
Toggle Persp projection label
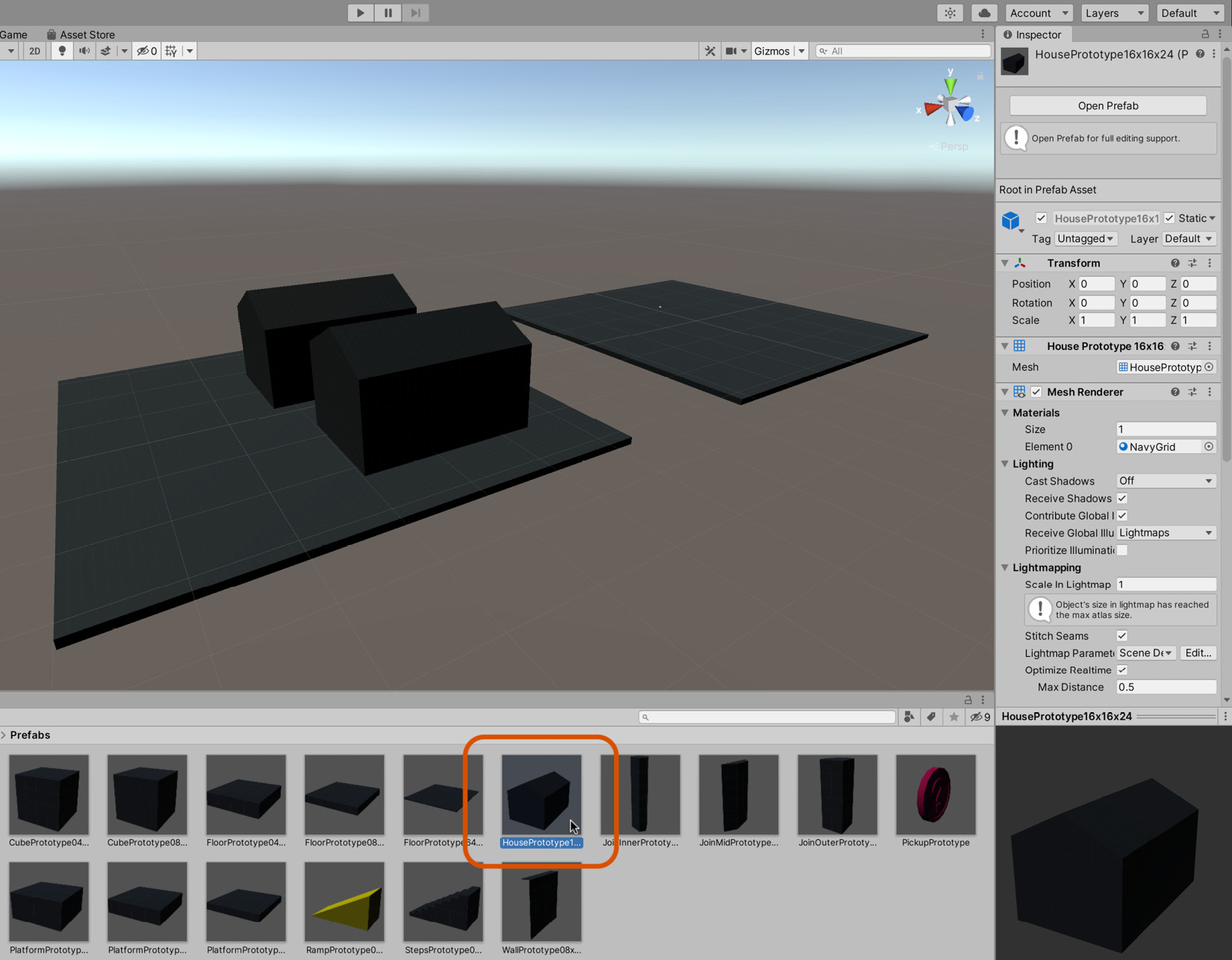pyautogui.click(x=949, y=146)
